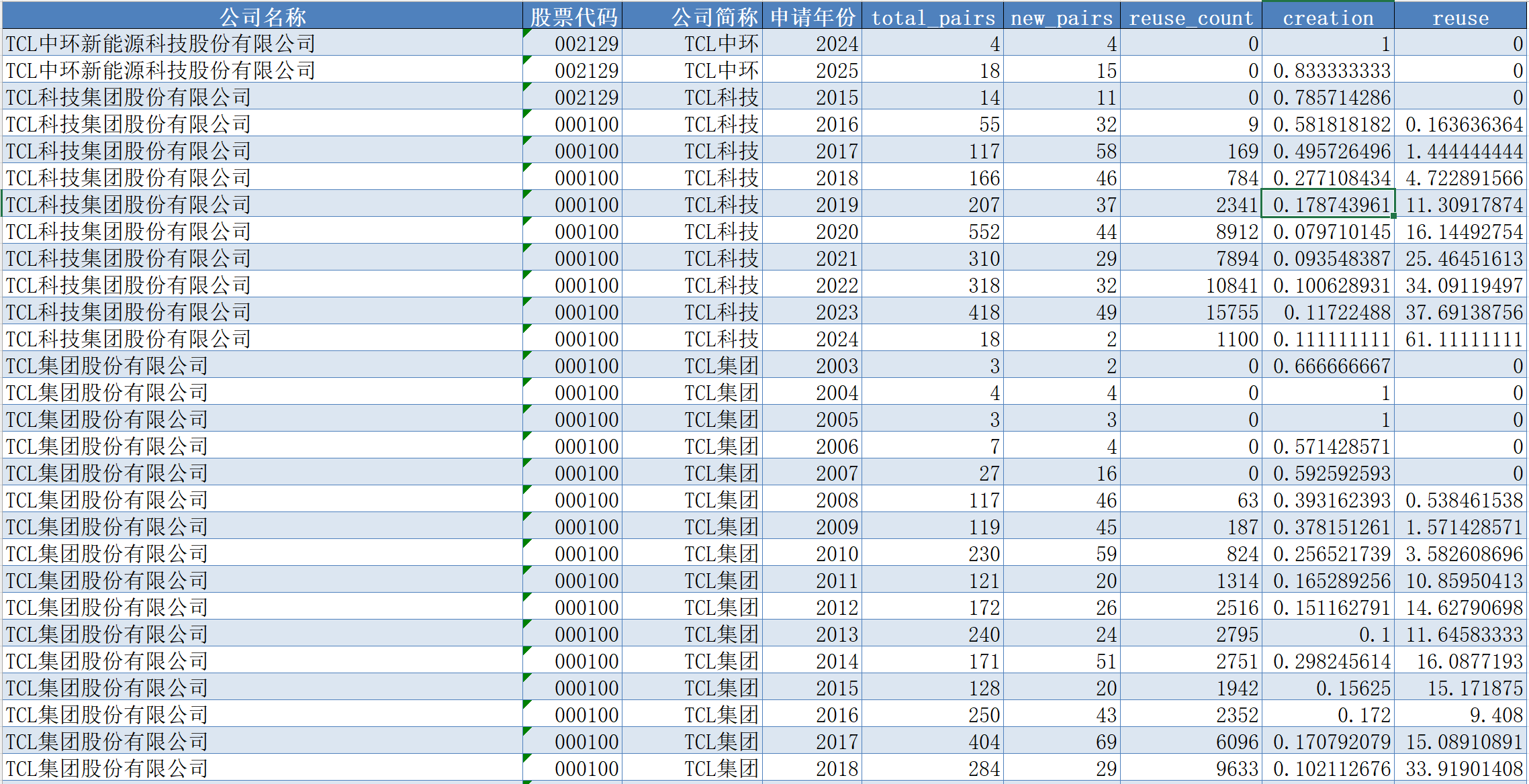Select the reuse_count column header
1529x784 pixels.
click(1191, 15)
